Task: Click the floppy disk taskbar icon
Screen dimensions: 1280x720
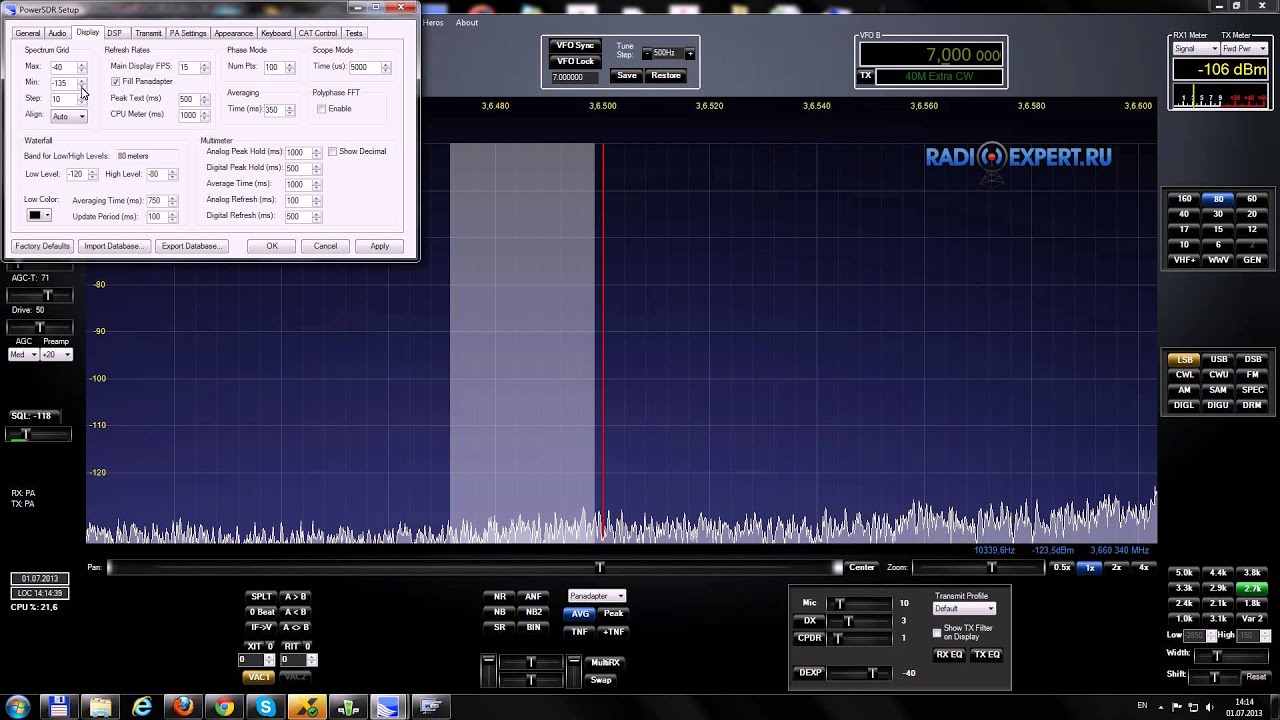Action: click(60, 707)
